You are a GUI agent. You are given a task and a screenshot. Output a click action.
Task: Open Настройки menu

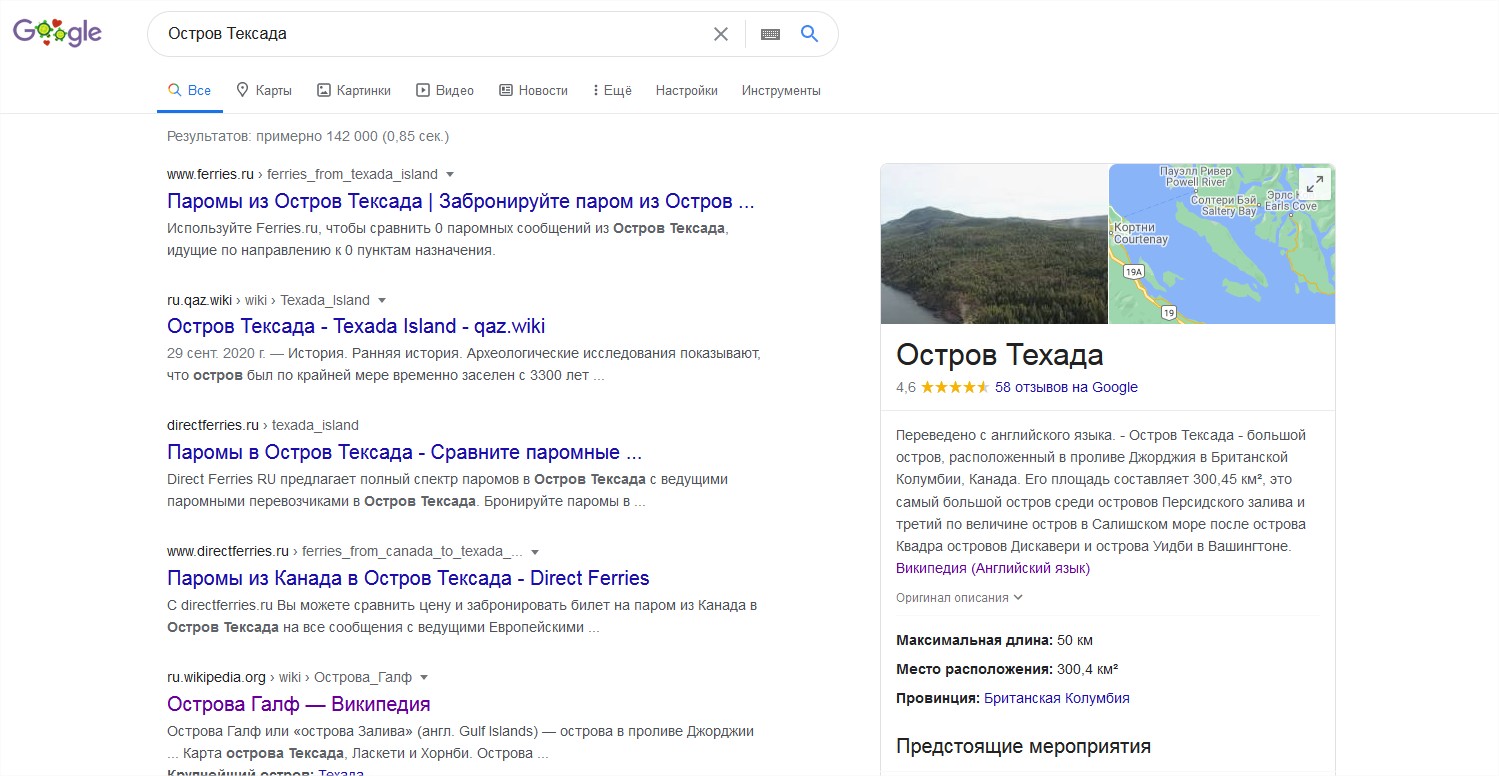pyautogui.click(x=687, y=90)
